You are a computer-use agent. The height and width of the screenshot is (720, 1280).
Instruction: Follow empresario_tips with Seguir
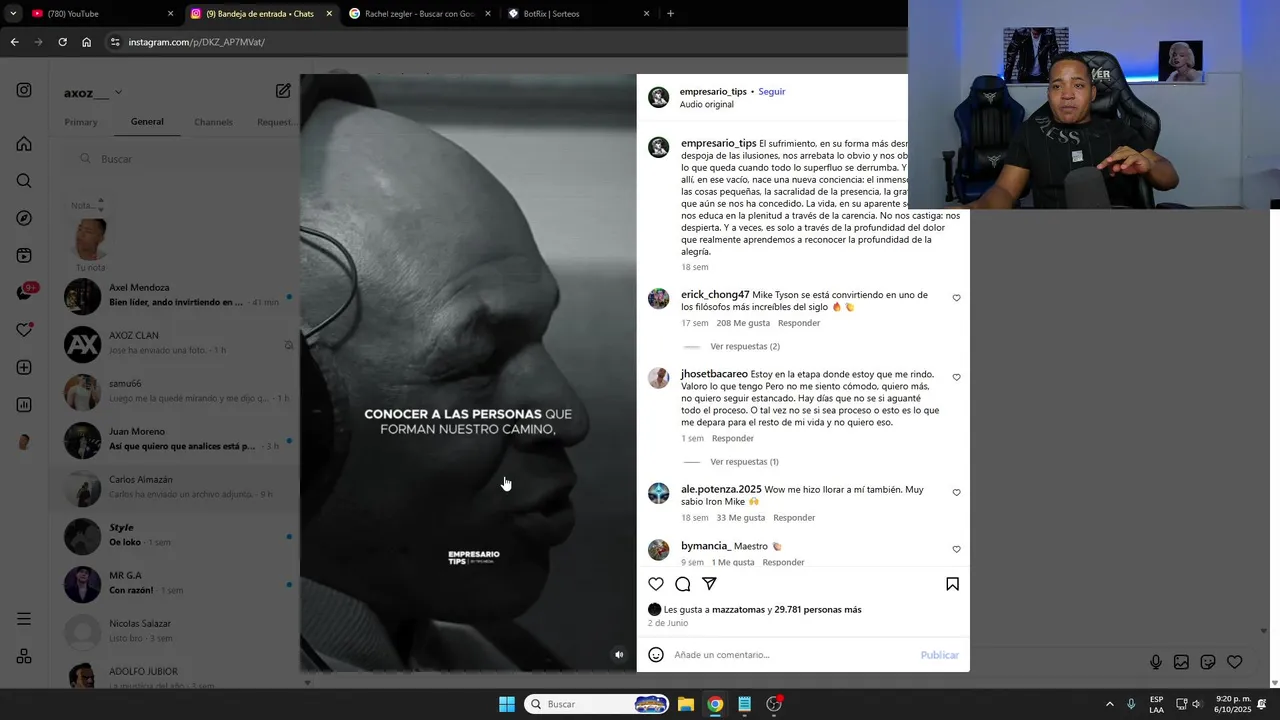pyautogui.click(x=771, y=91)
